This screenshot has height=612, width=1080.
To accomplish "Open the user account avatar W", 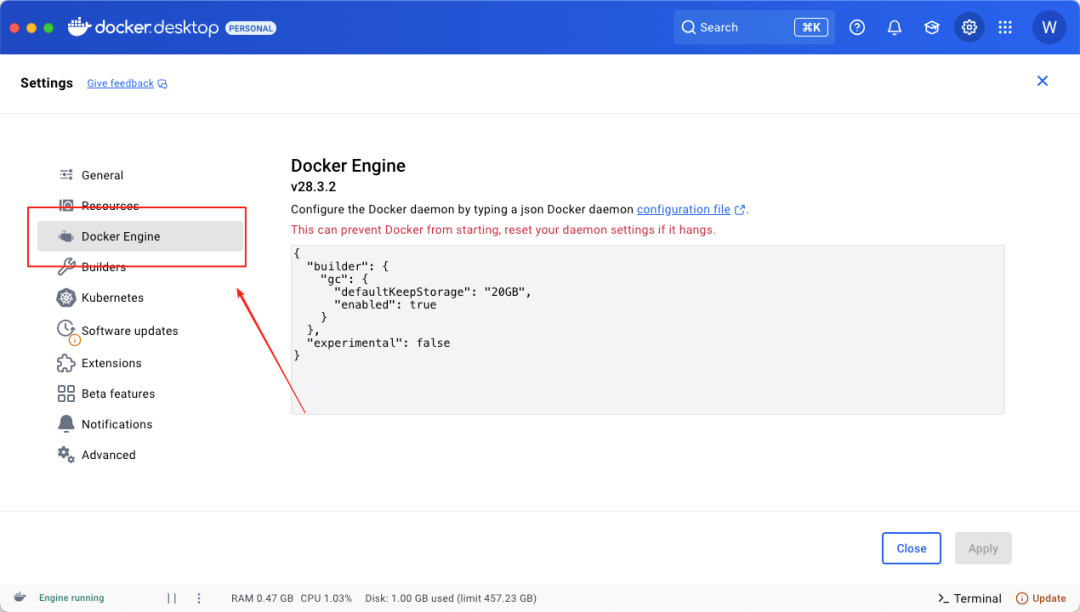I will [x=1049, y=28].
